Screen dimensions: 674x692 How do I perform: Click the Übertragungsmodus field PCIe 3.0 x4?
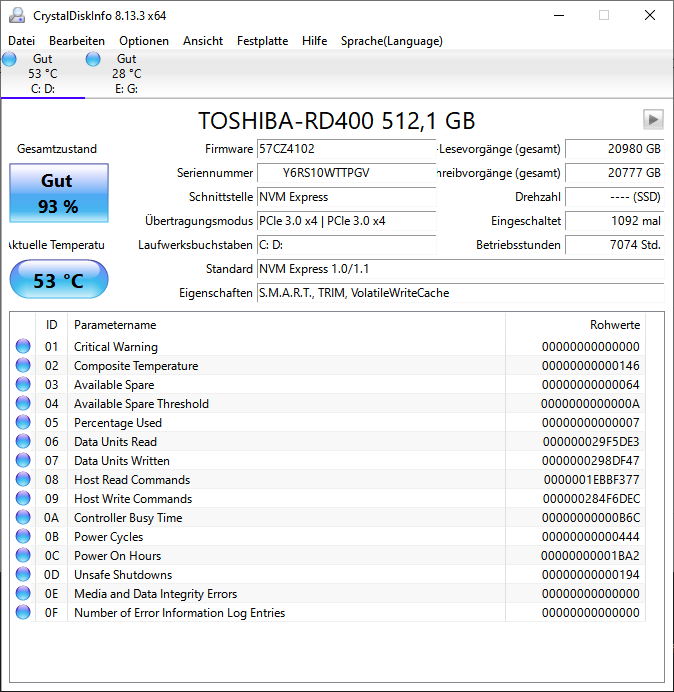pyautogui.click(x=346, y=221)
